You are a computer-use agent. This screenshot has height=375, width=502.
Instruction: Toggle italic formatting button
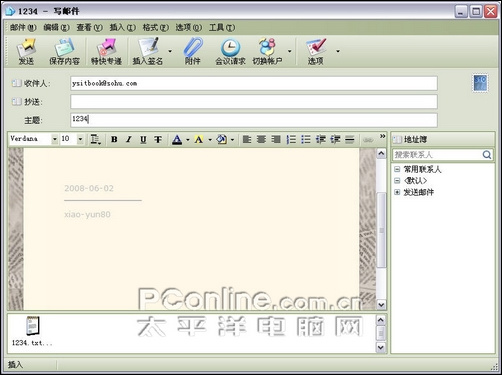coord(129,139)
